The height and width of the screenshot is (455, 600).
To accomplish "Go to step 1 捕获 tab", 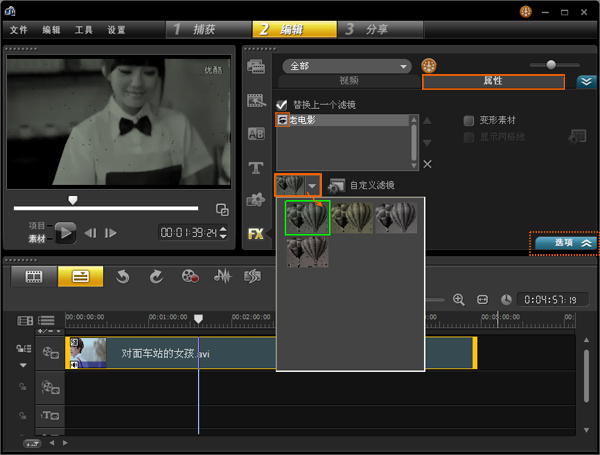I will click(x=209, y=29).
